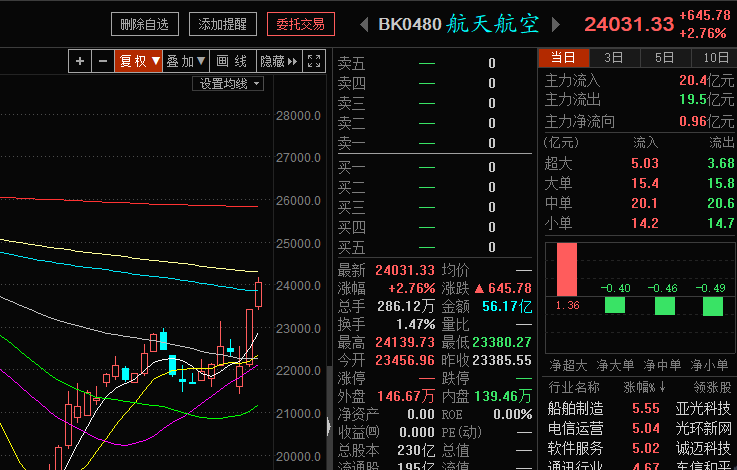Click 超大 inflow value 5.03

point(645,164)
